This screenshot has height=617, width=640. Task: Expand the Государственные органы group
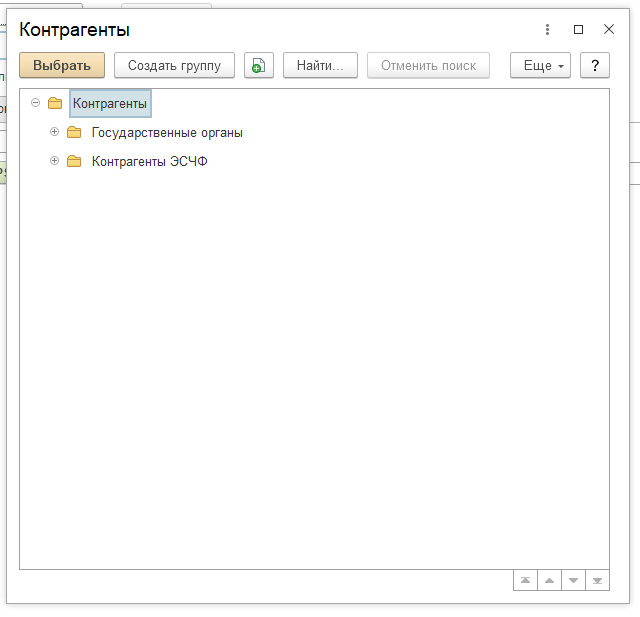pos(55,132)
